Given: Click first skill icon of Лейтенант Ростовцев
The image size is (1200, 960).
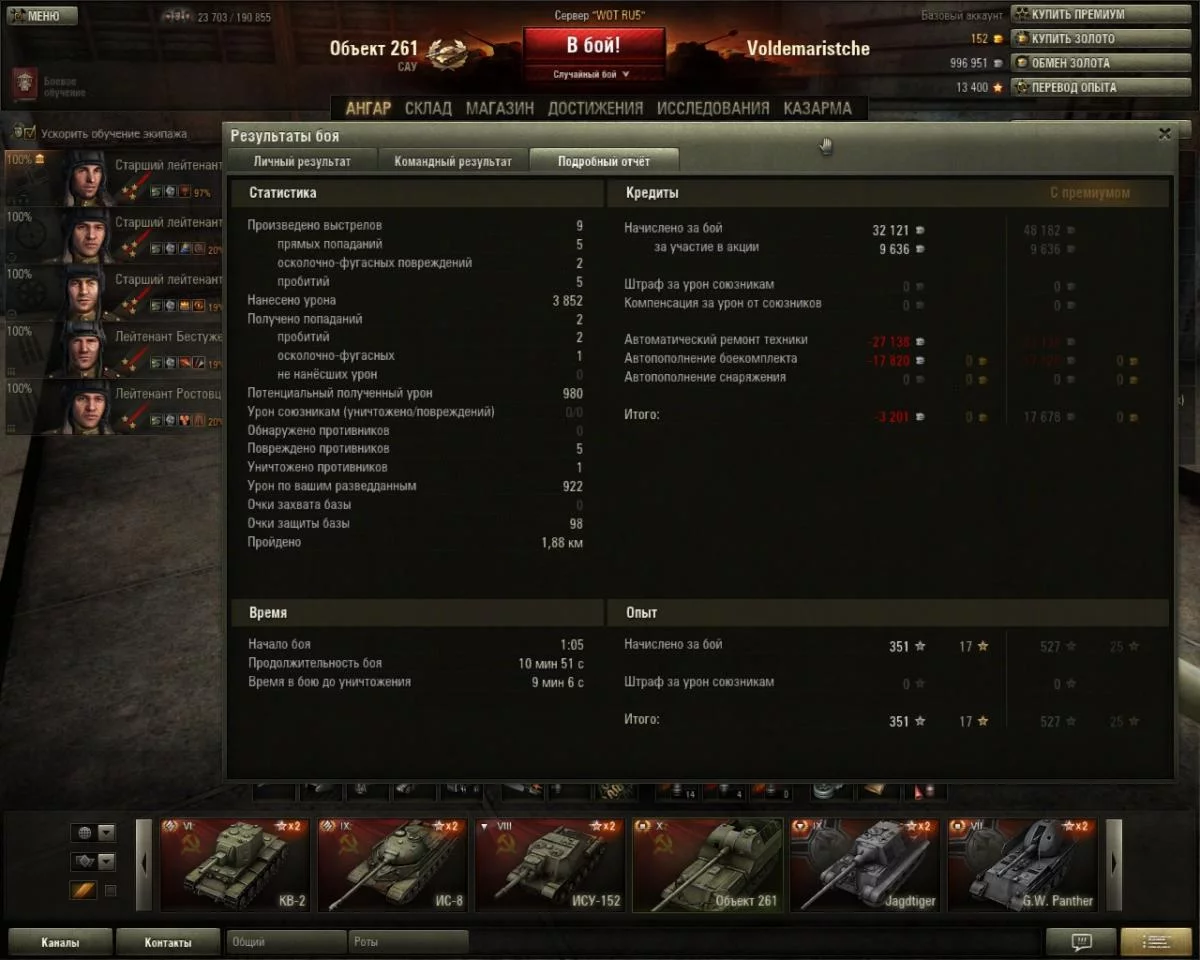Looking at the screenshot, I should (x=157, y=420).
